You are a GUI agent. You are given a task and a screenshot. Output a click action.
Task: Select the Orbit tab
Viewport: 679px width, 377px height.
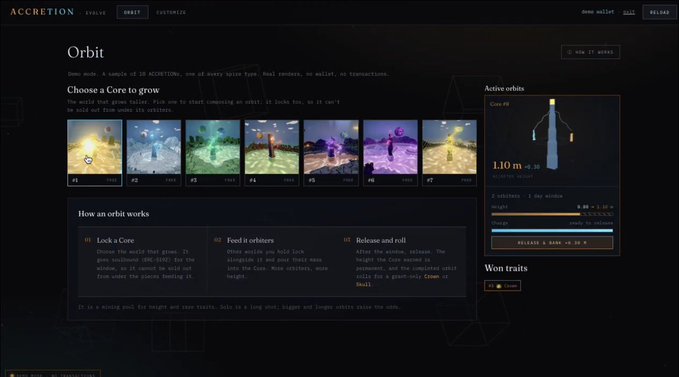(x=132, y=12)
